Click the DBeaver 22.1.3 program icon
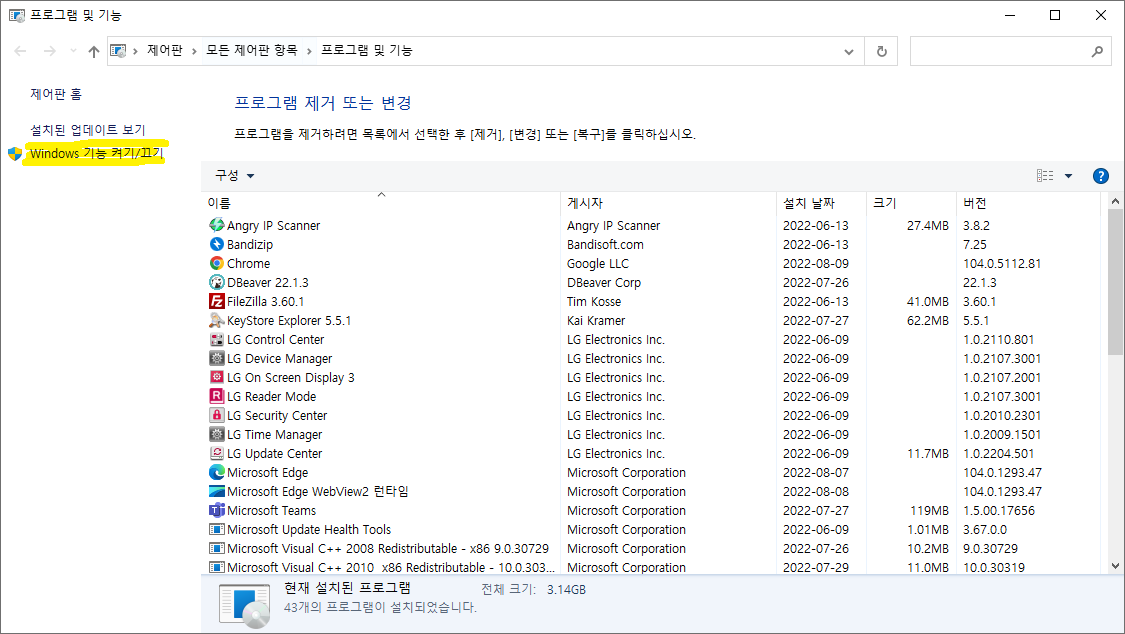Viewport: 1125px width, 634px height. (217, 282)
